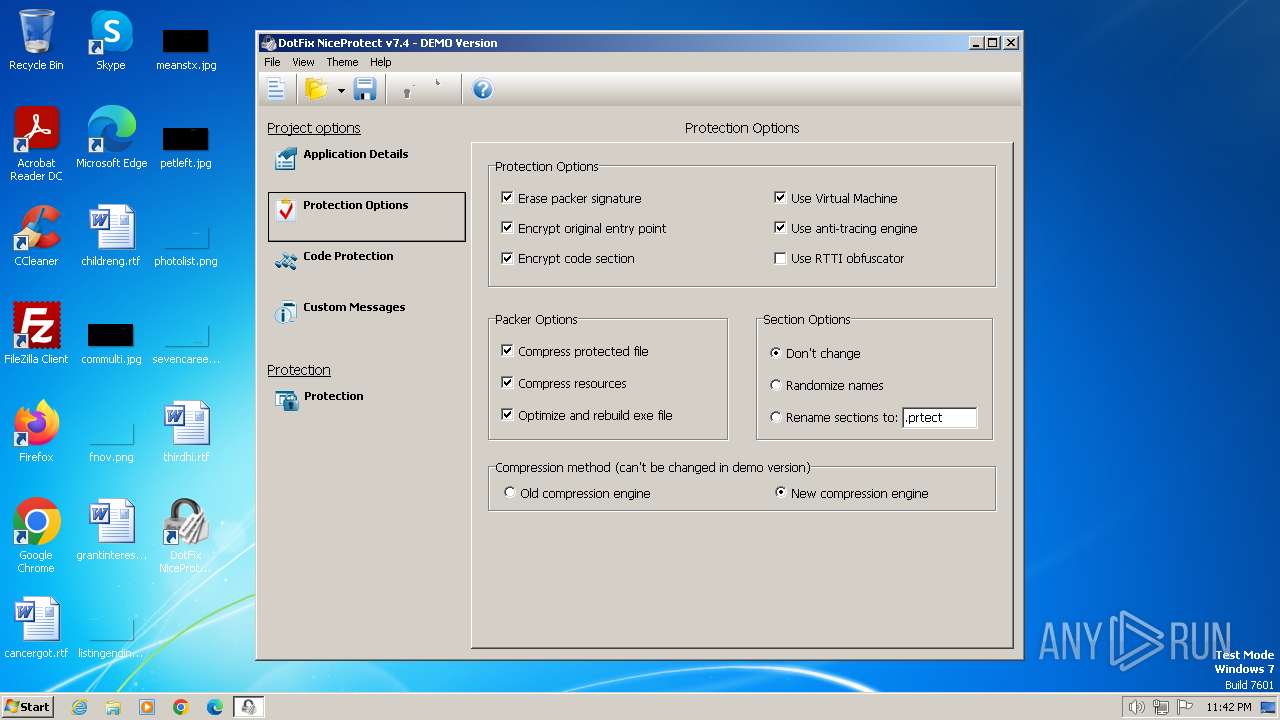Click the Code Protection sidebar icon
The height and width of the screenshot is (720, 1280).
286,261
